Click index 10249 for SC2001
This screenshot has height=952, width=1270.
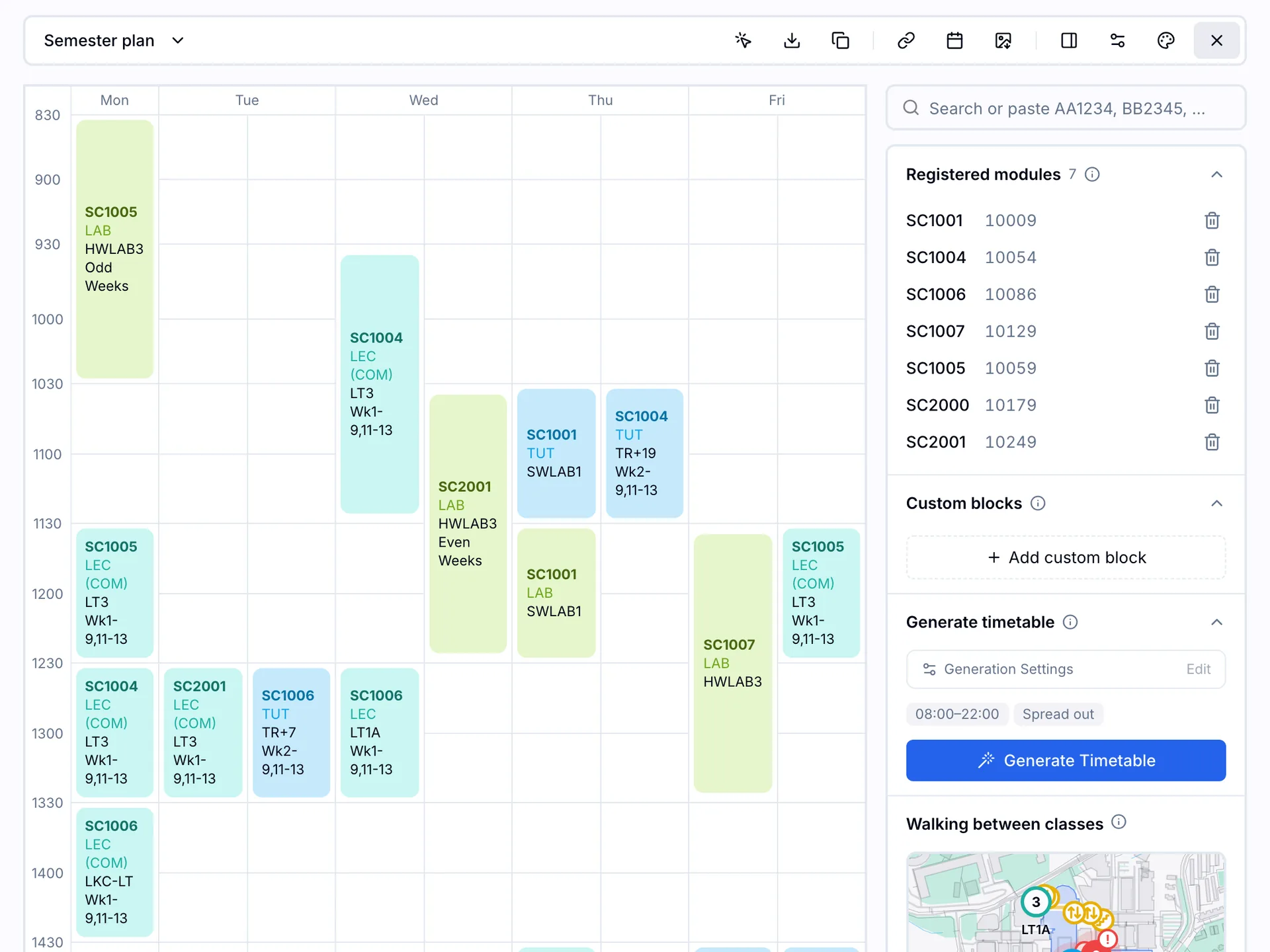tap(1011, 442)
